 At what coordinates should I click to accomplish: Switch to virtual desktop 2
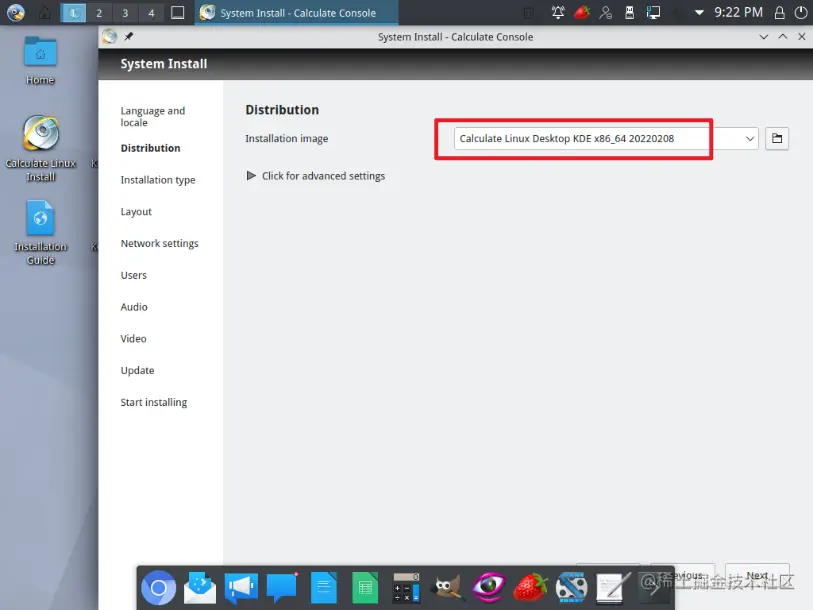(x=99, y=13)
